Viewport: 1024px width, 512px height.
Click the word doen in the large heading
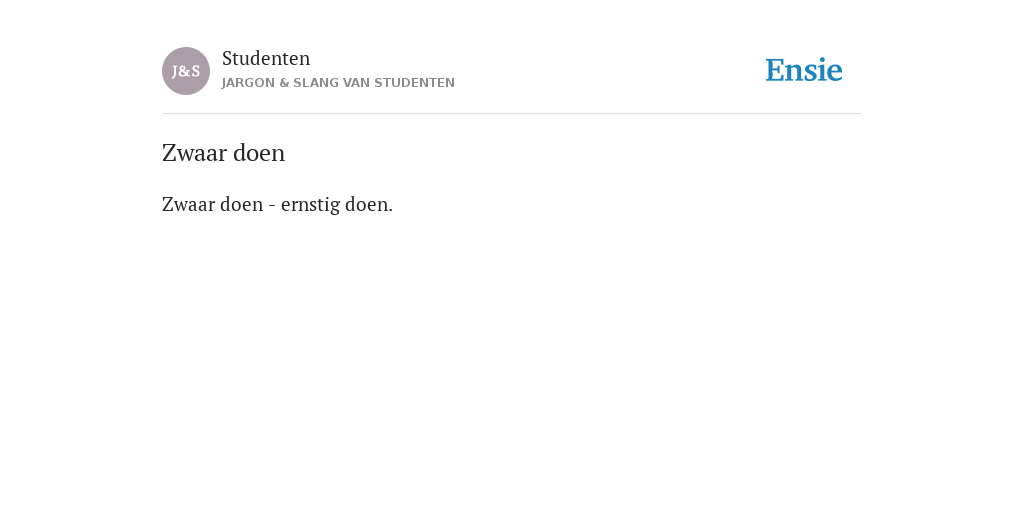[259, 153]
